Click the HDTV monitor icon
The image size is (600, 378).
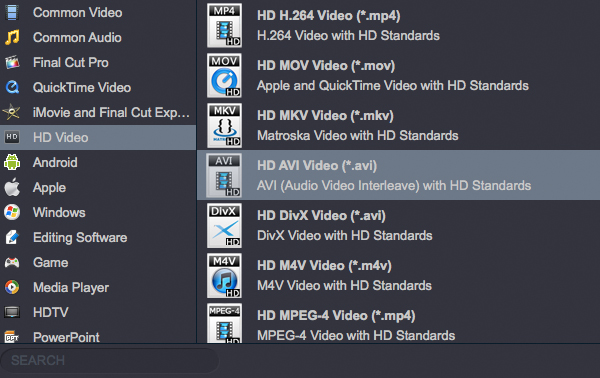(x=12, y=312)
